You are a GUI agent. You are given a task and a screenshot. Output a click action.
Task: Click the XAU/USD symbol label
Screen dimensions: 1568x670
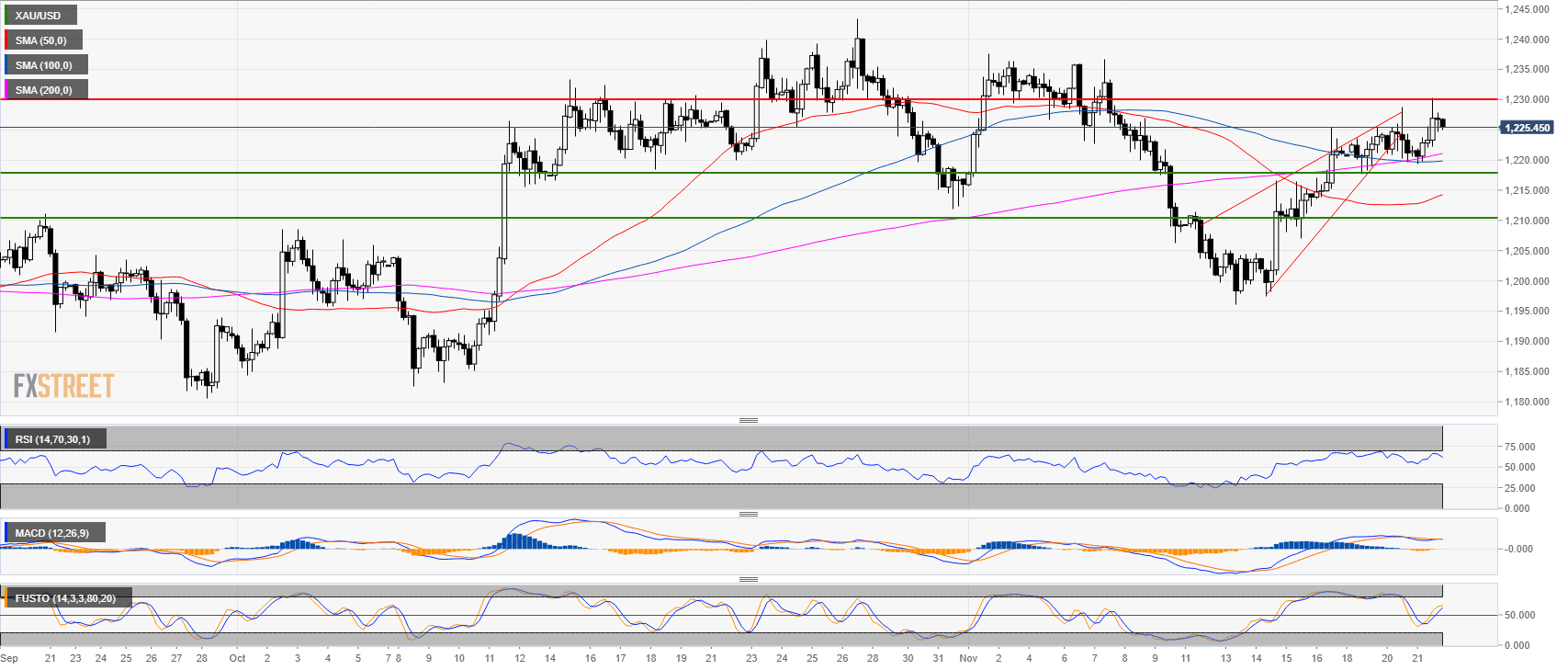[39, 16]
